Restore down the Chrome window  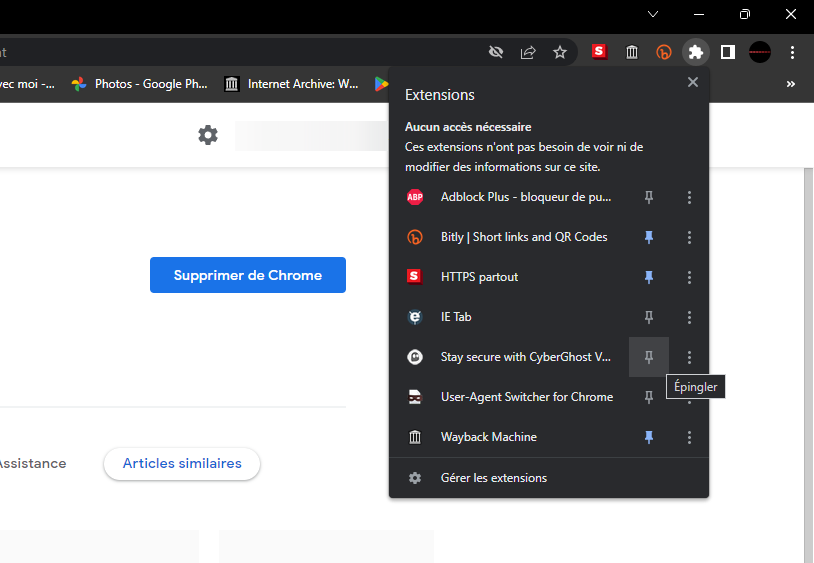tap(744, 14)
